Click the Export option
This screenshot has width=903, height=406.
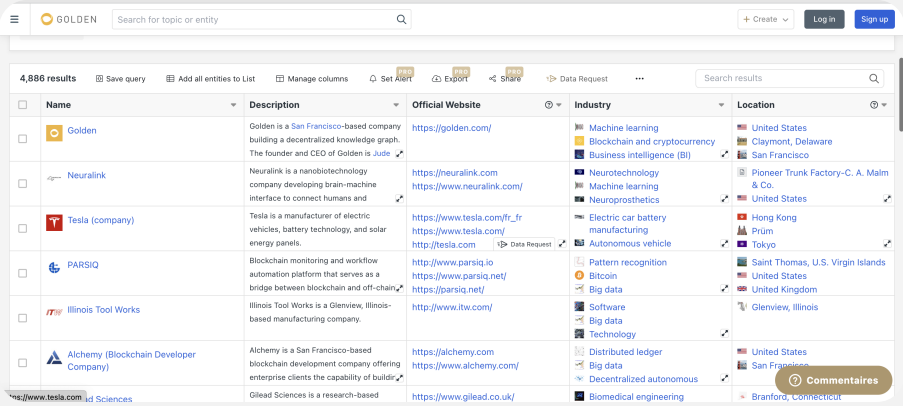450,79
